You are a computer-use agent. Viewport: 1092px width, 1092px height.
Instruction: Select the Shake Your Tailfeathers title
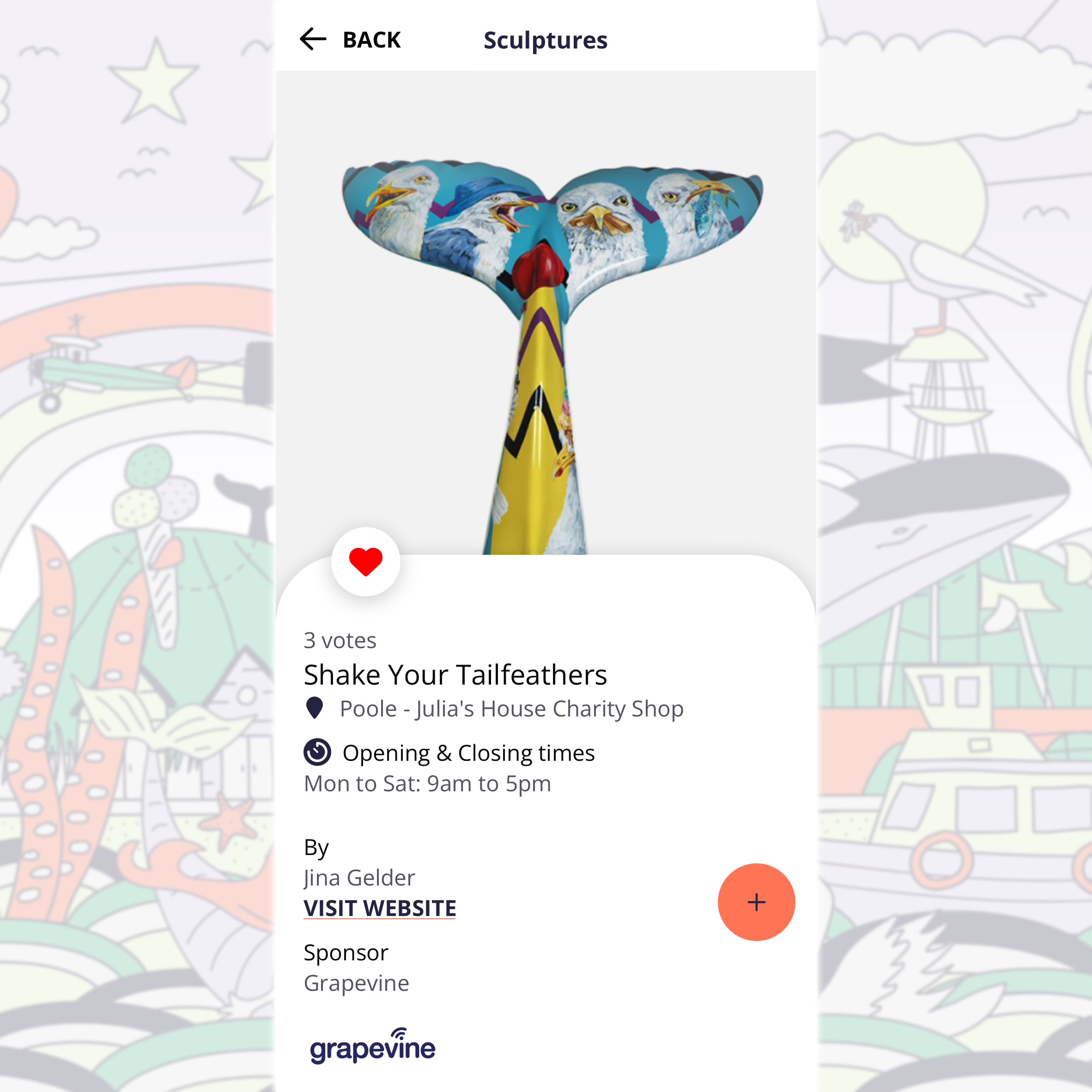click(455, 675)
